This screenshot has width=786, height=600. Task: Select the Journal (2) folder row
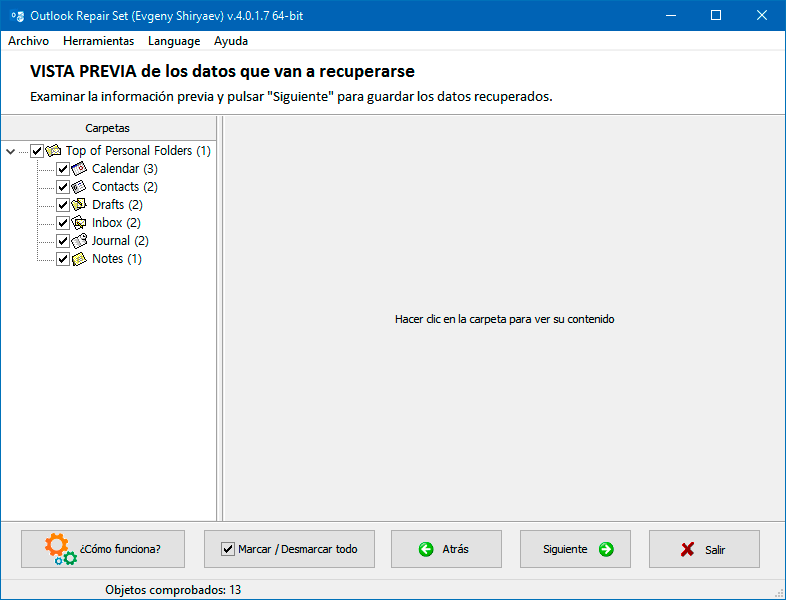(120, 241)
